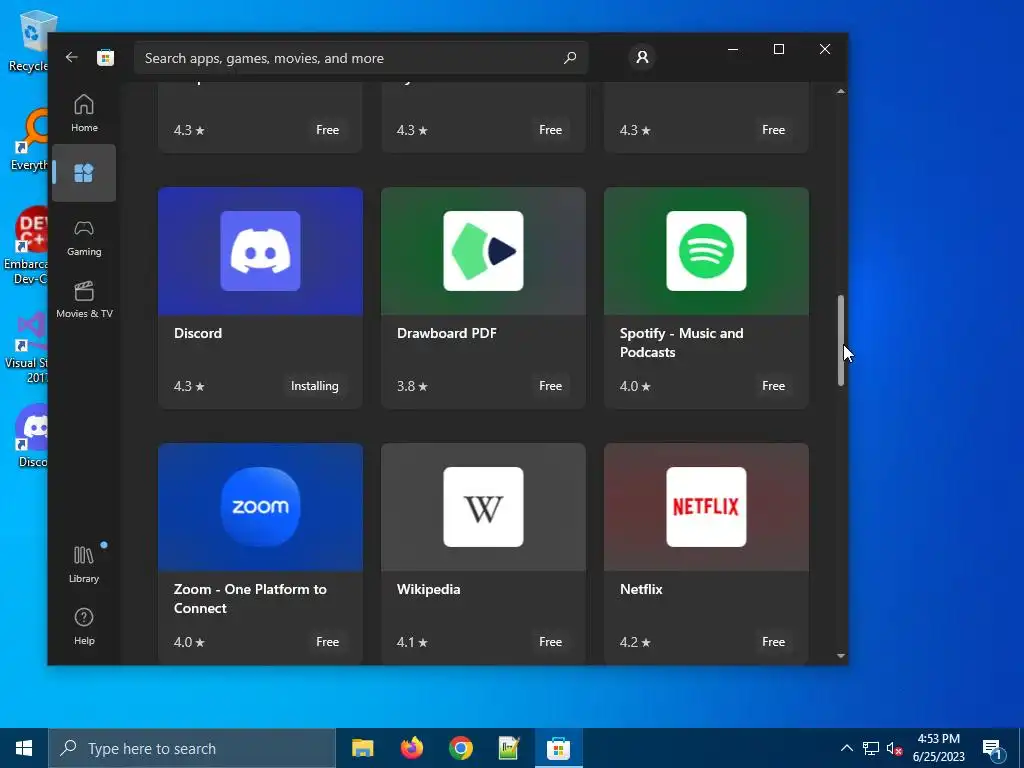Click the Installing status on Discord card
The image size is (1024, 768).
click(314, 386)
